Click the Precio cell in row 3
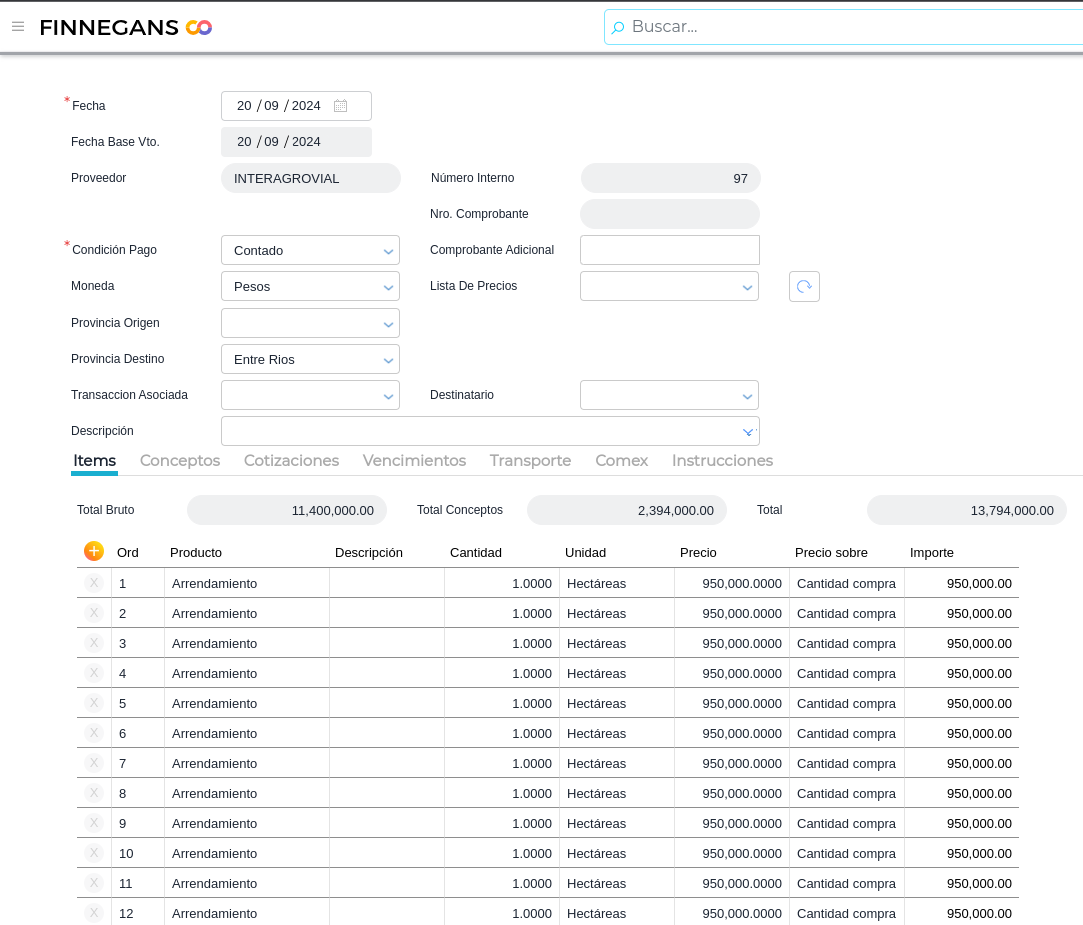The width and height of the screenshot is (1083, 925). point(732,643)
